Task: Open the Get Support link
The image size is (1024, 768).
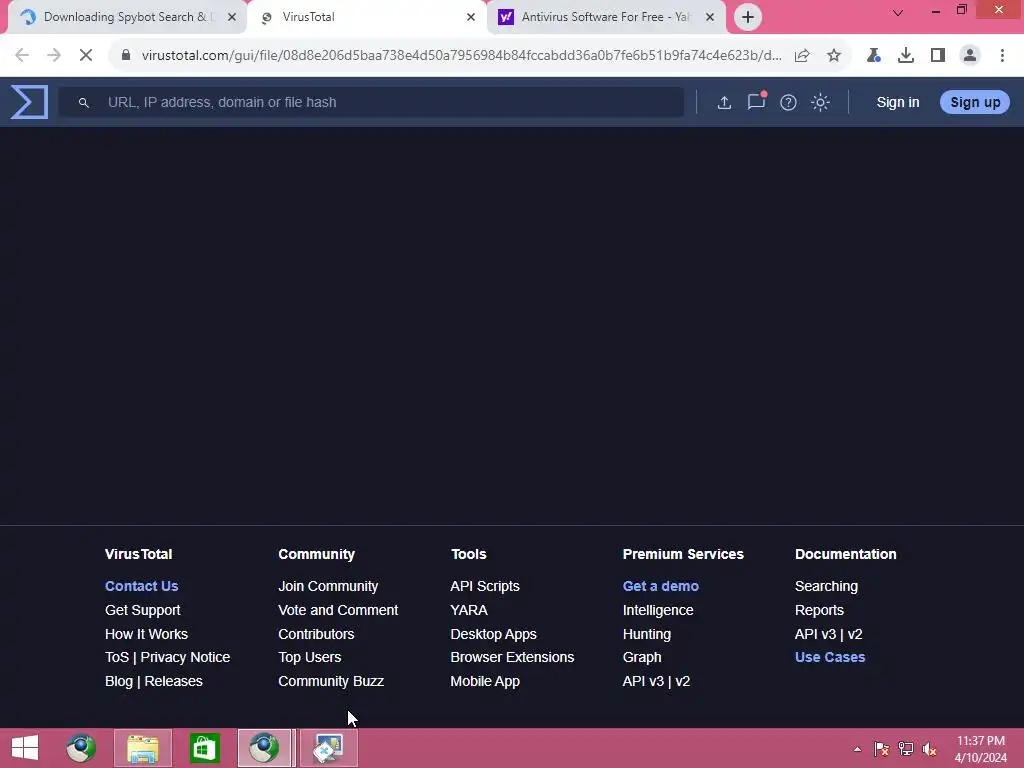Action: pos(142,610)
